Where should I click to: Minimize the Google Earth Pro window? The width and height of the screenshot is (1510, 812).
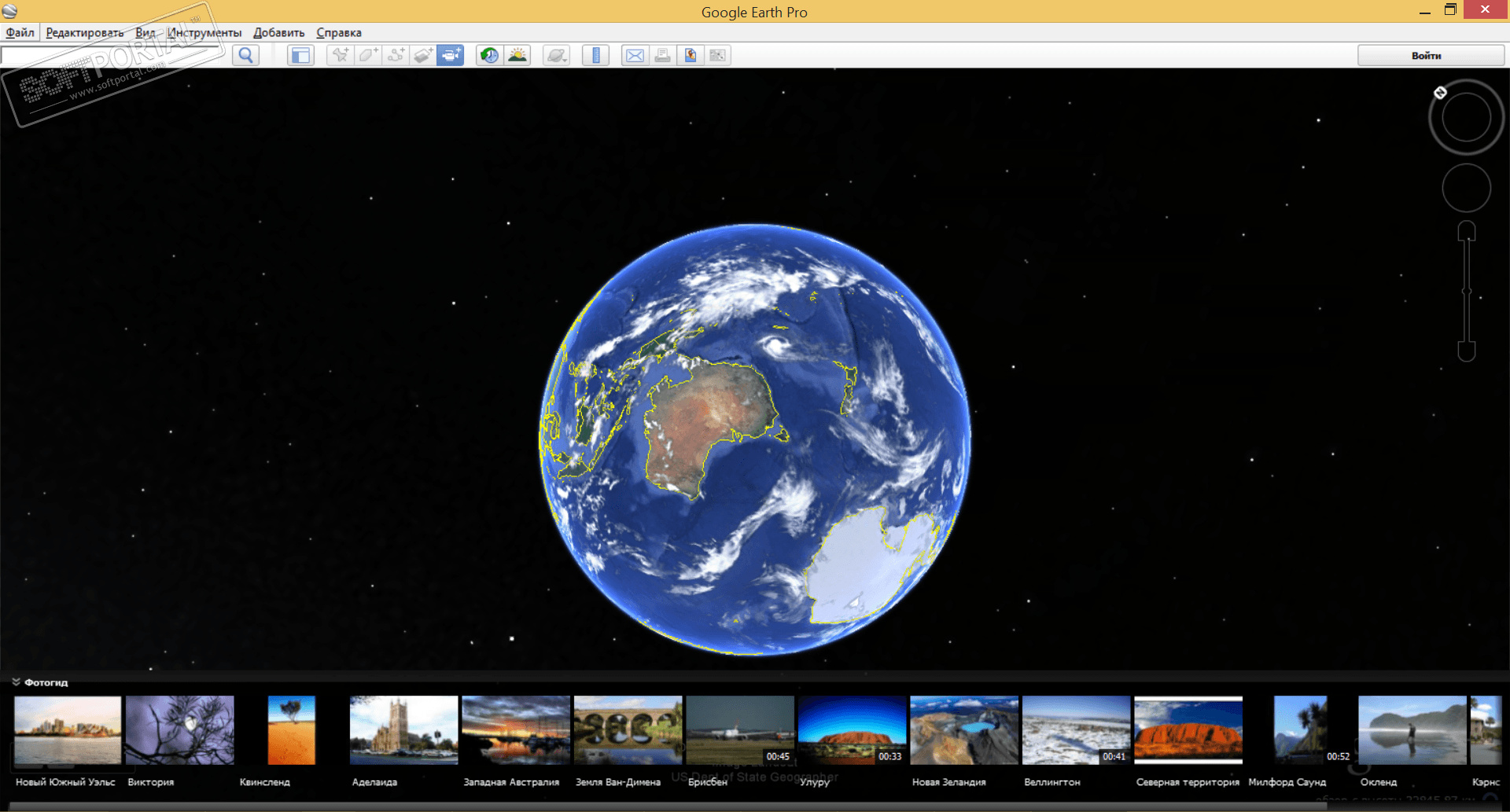point(1424,11)
